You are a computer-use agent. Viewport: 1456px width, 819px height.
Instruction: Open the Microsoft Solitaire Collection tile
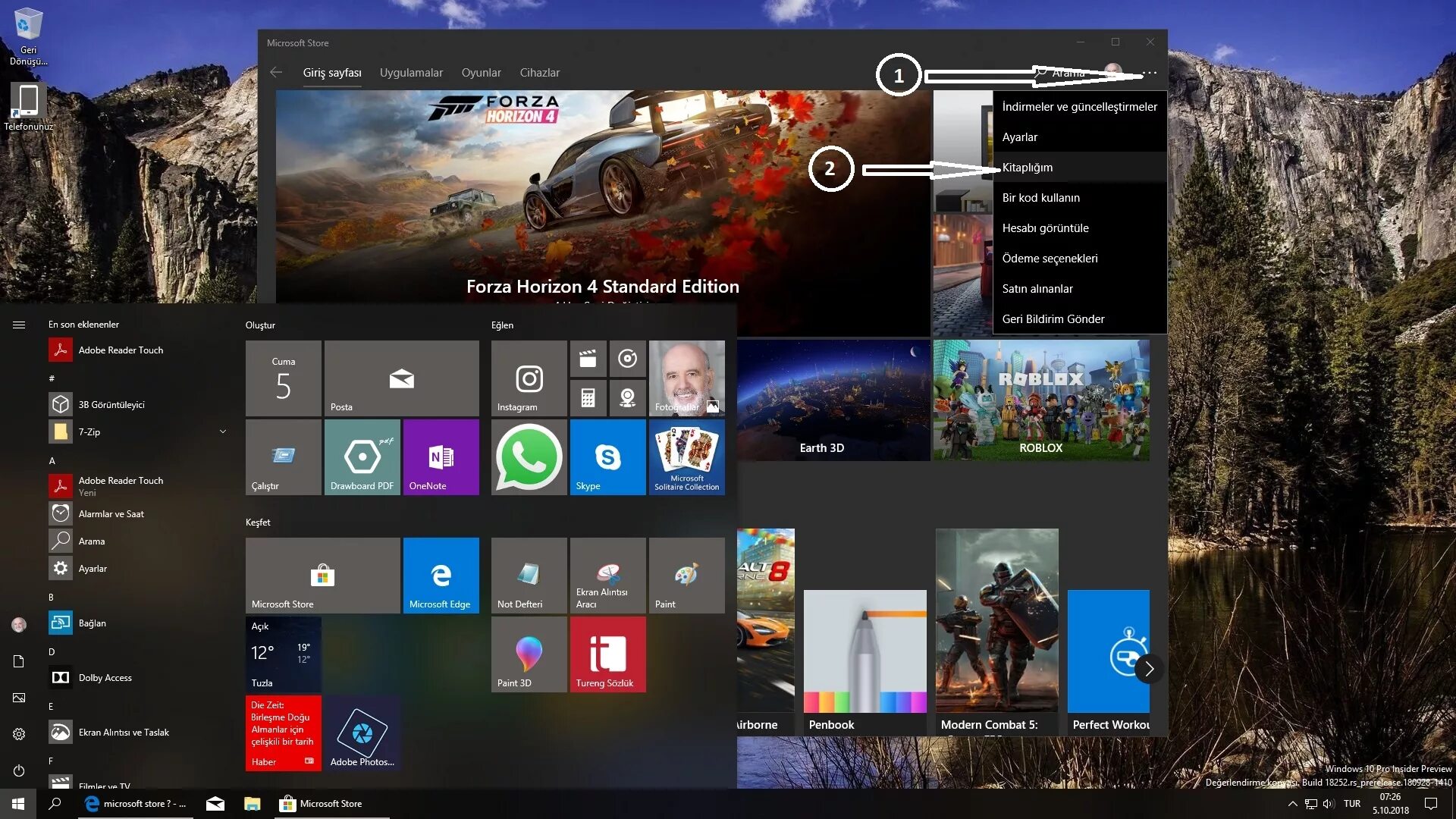click(686, 457)
